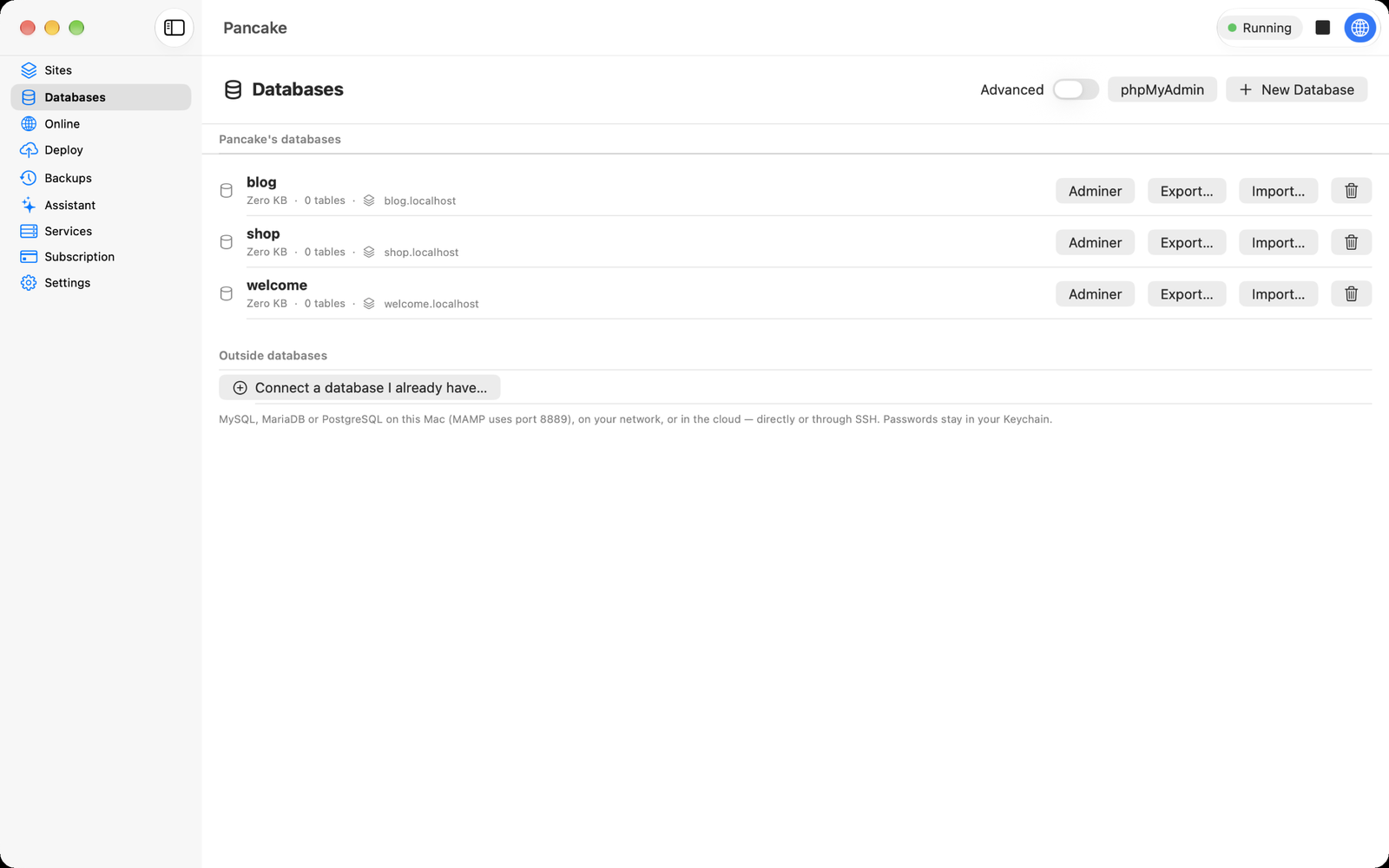Click the Subscription card icon in the sidebar
1389x868 pixels.
[29, 257]
